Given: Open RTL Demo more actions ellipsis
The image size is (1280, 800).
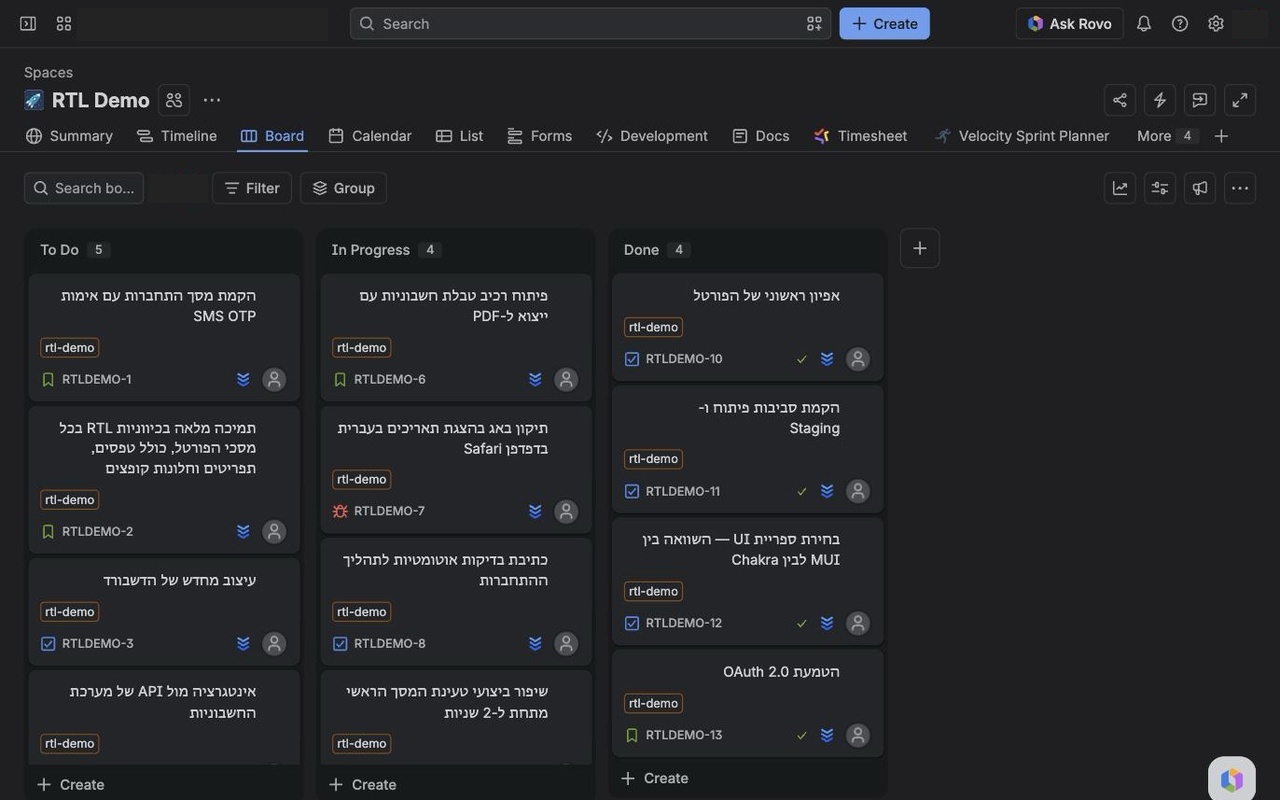Looking at the screenshot, I should (x=212, y=100).
